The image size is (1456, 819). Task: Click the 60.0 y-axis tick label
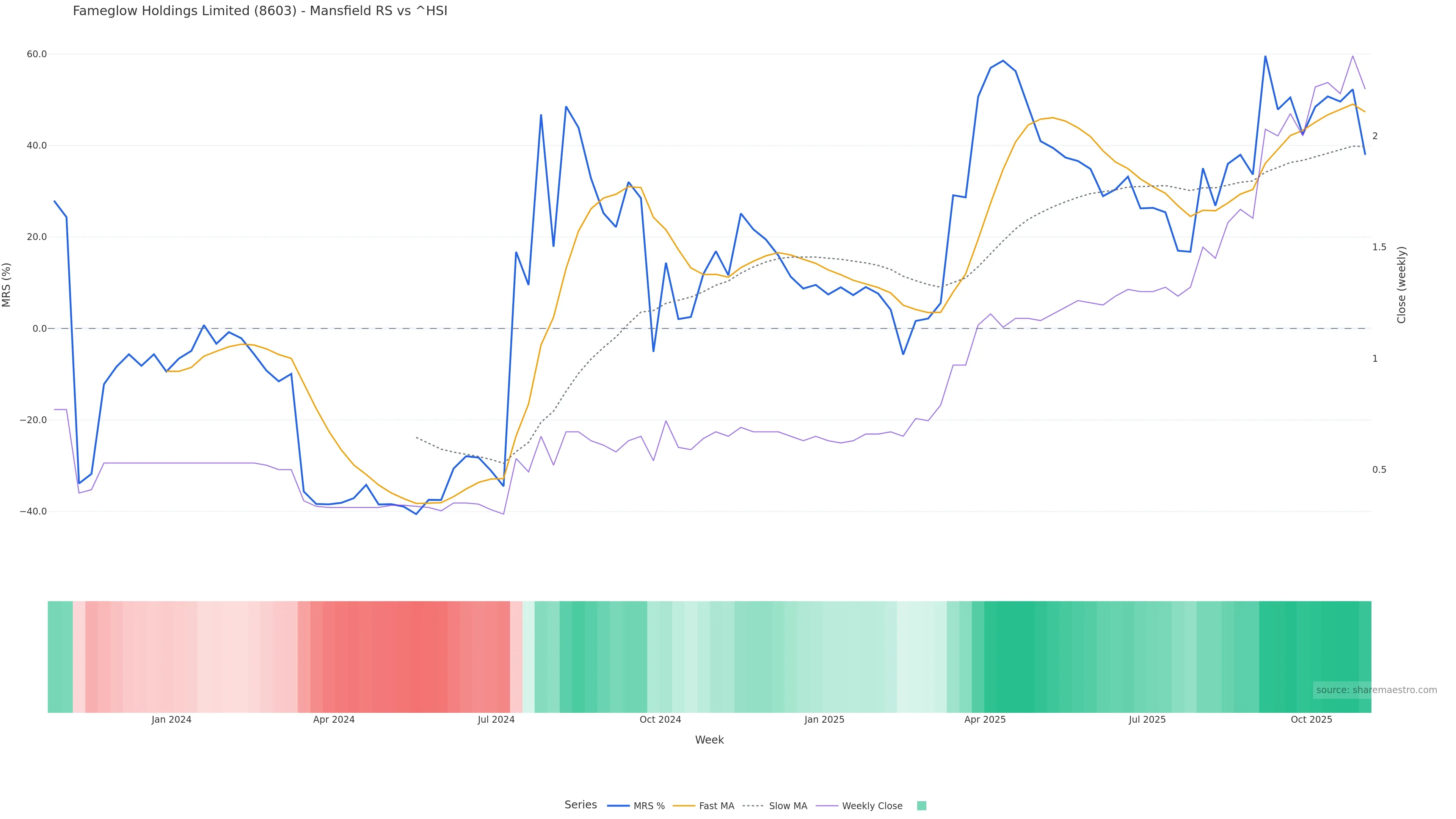[37, 54]
